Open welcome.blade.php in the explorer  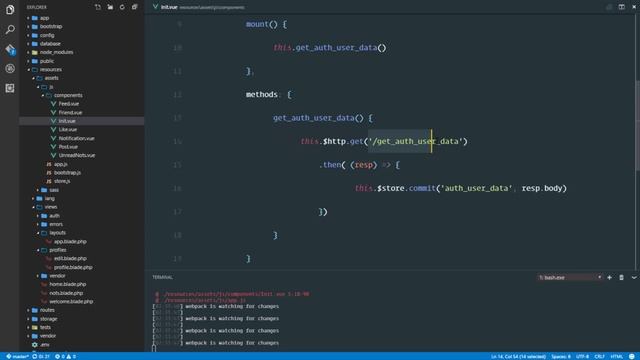click(x=71, y=302)
